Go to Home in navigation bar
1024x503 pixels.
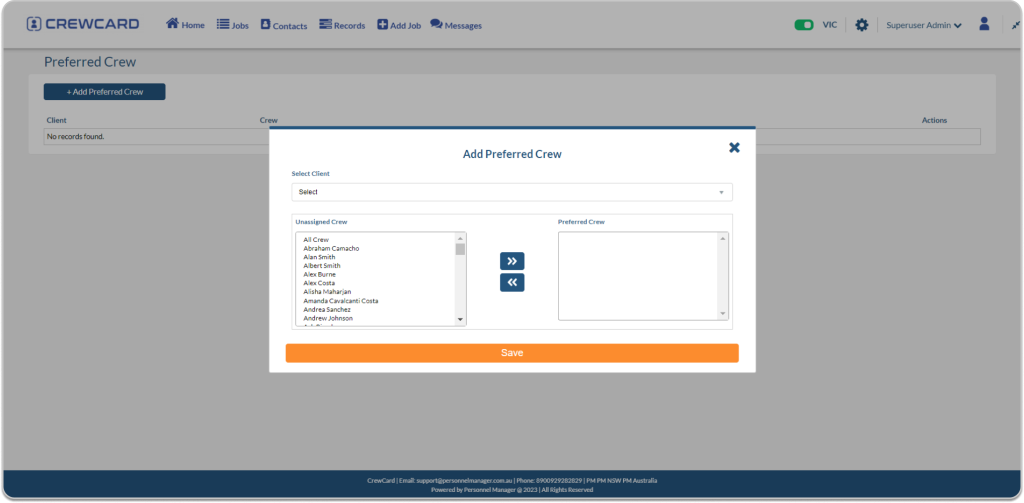[185, 25]
